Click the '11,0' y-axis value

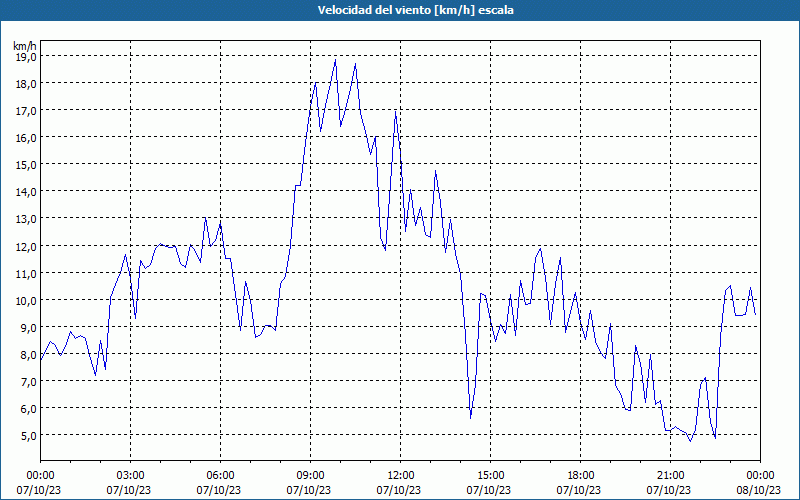tap(26, 273)
